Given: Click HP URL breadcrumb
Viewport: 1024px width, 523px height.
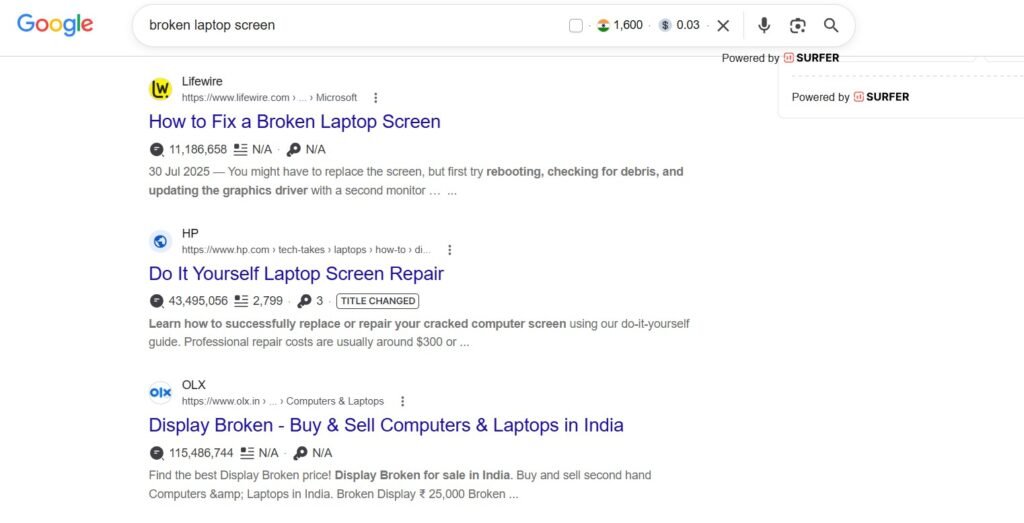Looking at the screenshot, I should 306,250.
